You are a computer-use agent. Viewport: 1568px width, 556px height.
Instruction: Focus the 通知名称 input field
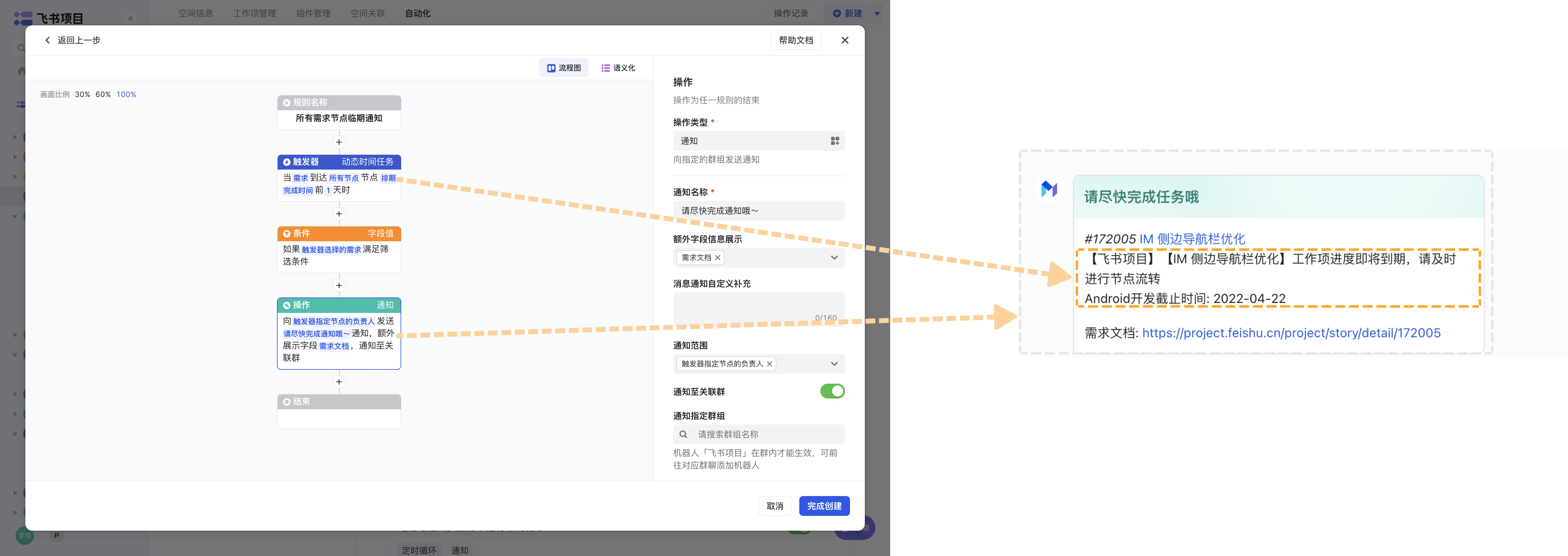pos(759,211)
